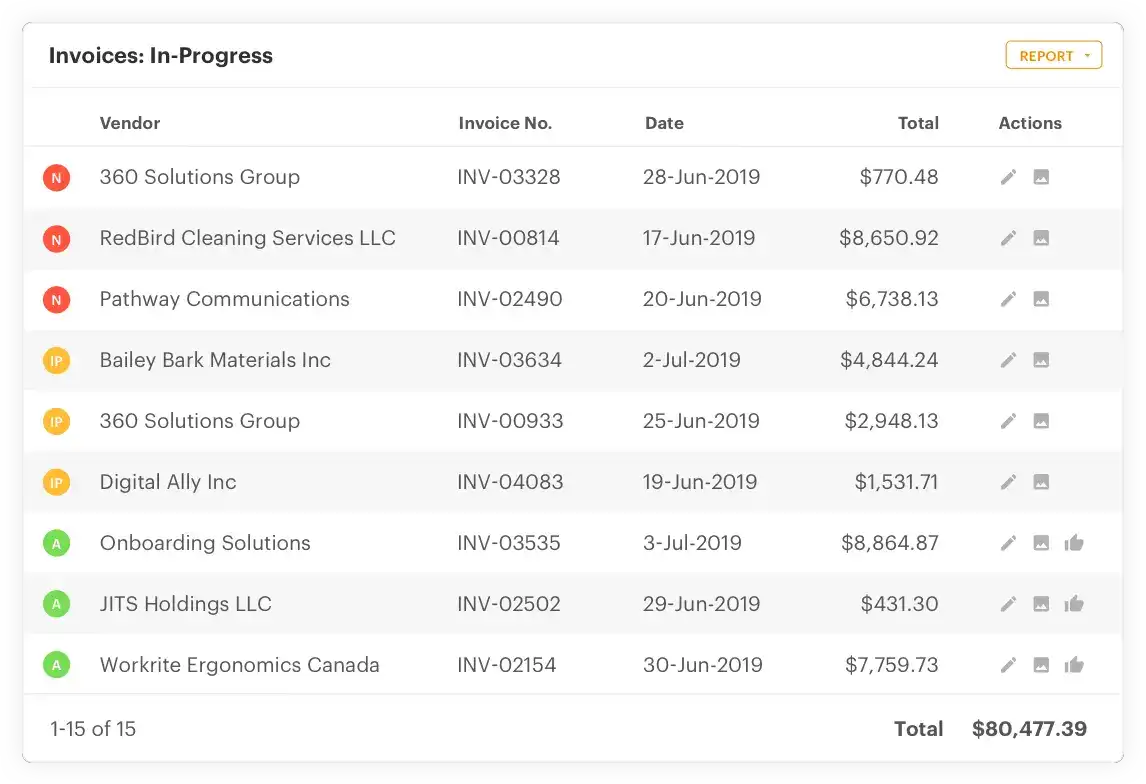Sort by the Vendor column header

pos(129,123)
